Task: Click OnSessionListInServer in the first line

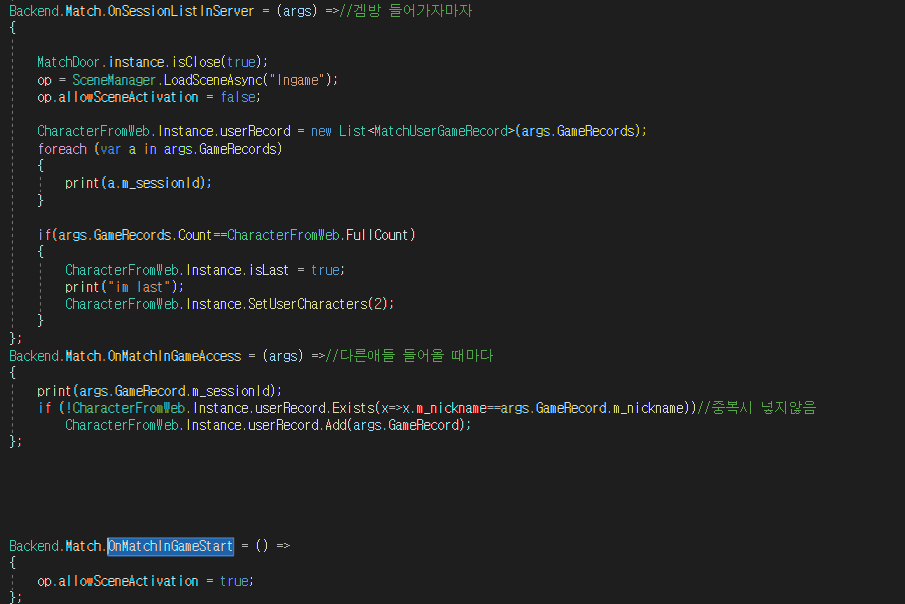Action: point(181,11)
